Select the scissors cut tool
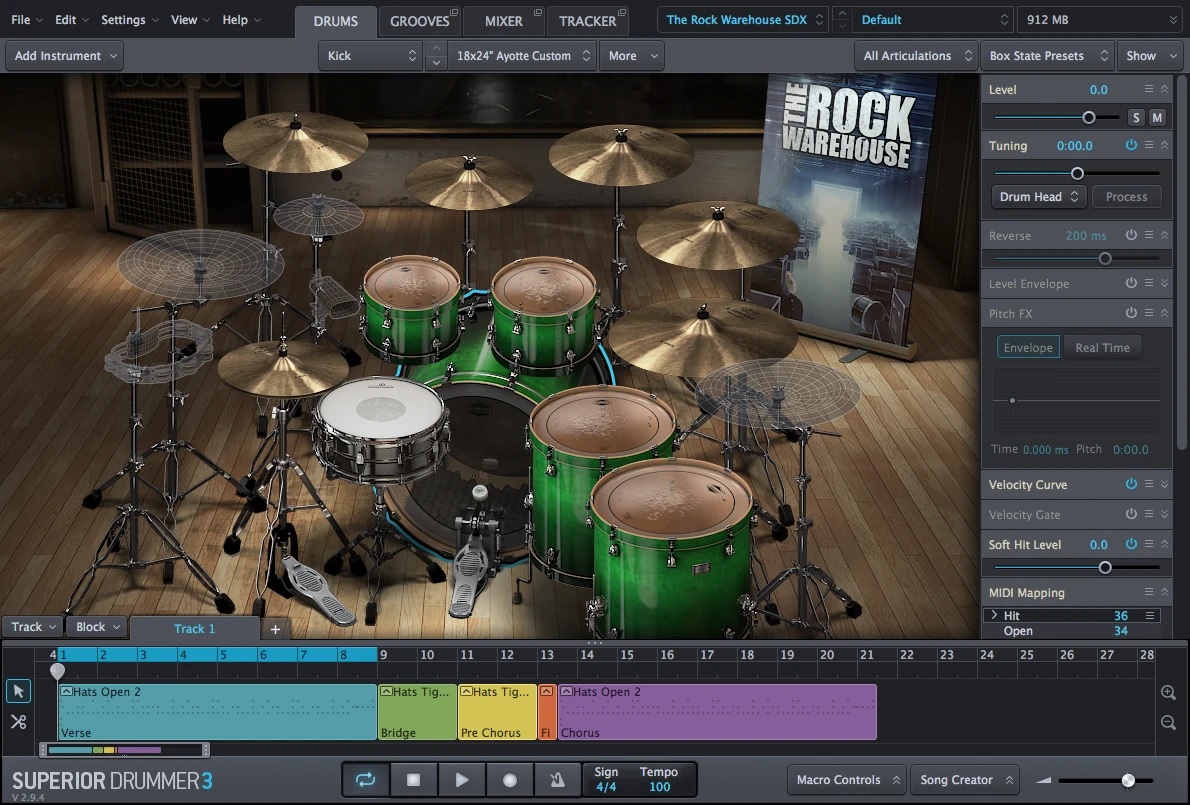The height and width of the screenshot is (805, 1190). (18, 722)
